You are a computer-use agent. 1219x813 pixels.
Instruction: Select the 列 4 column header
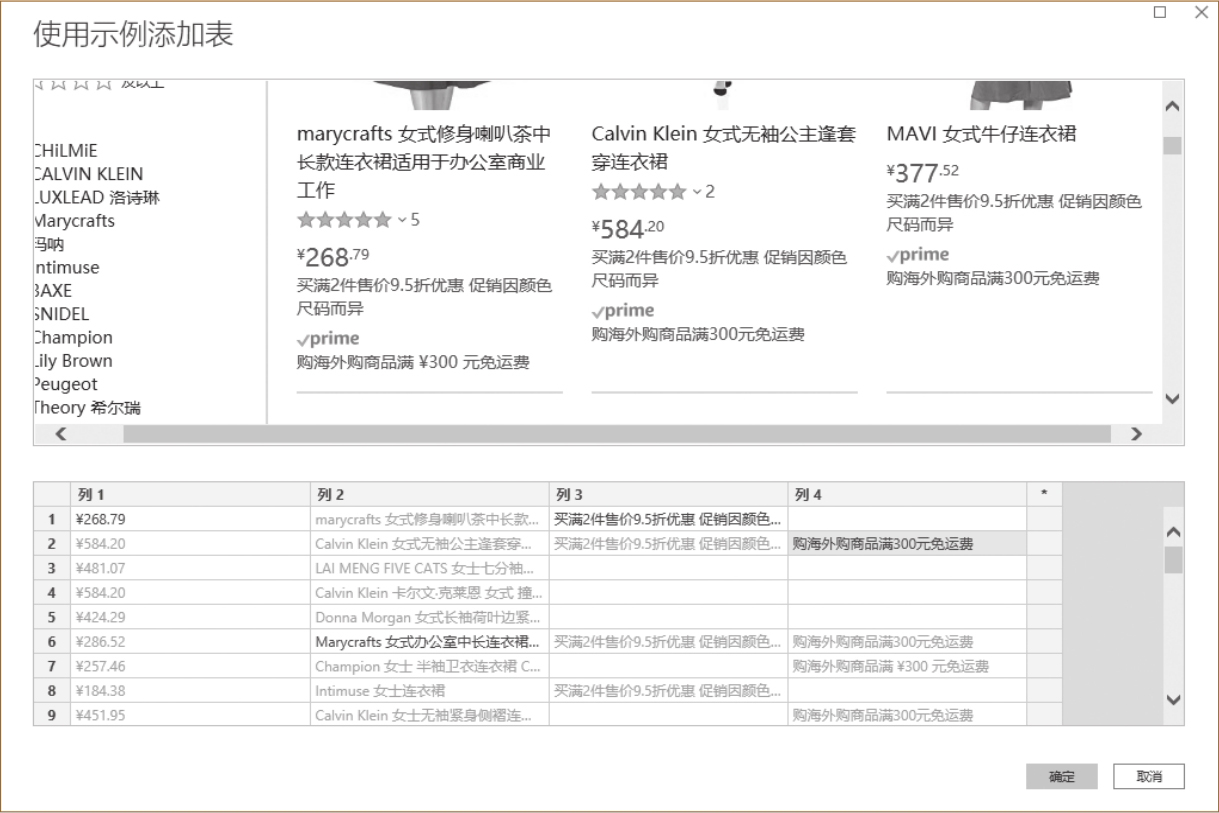(907, 494)
